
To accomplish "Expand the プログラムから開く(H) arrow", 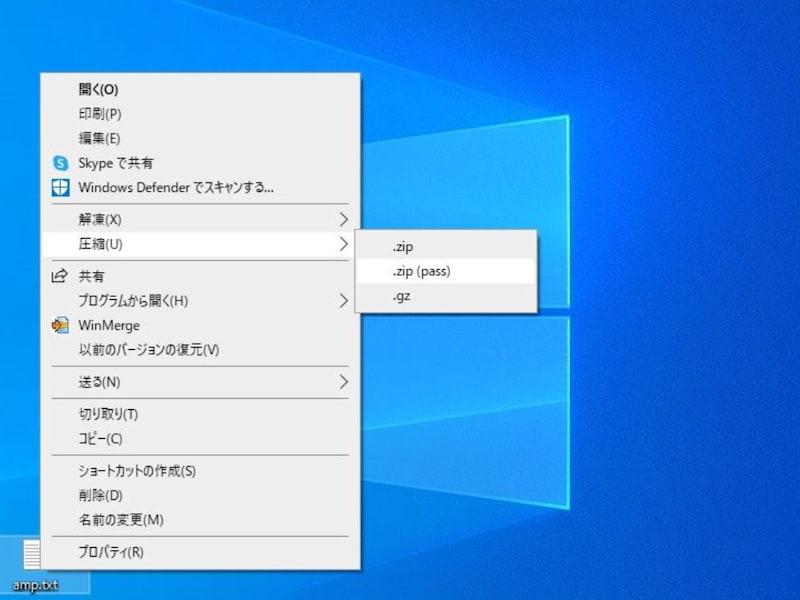I will pyautogui.click(x=344, y=301).
